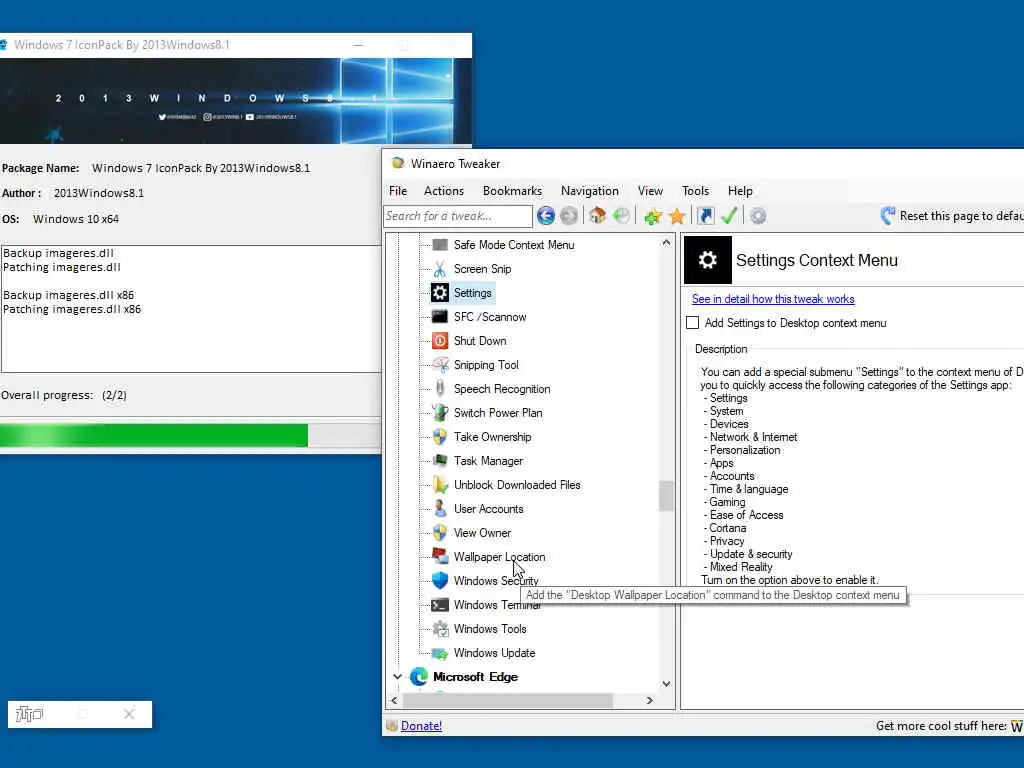Click the greyed Forward navigation arrow
The width and height of the screenshot is (1024, 768).
(569, 216)
